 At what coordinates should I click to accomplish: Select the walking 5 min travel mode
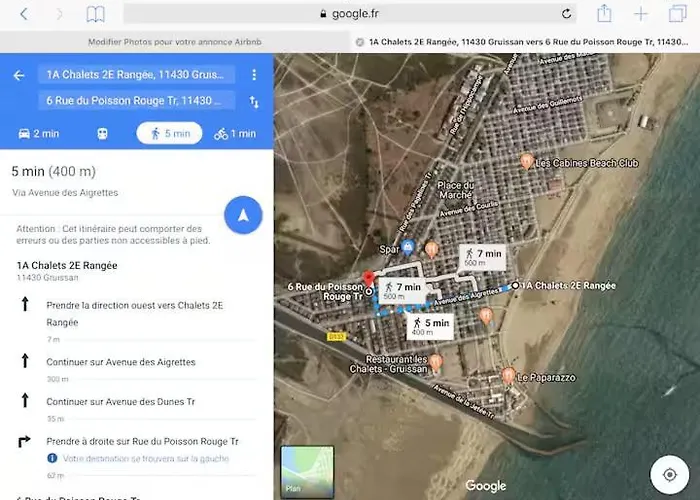pyautogui.click(x=169, y=134)
